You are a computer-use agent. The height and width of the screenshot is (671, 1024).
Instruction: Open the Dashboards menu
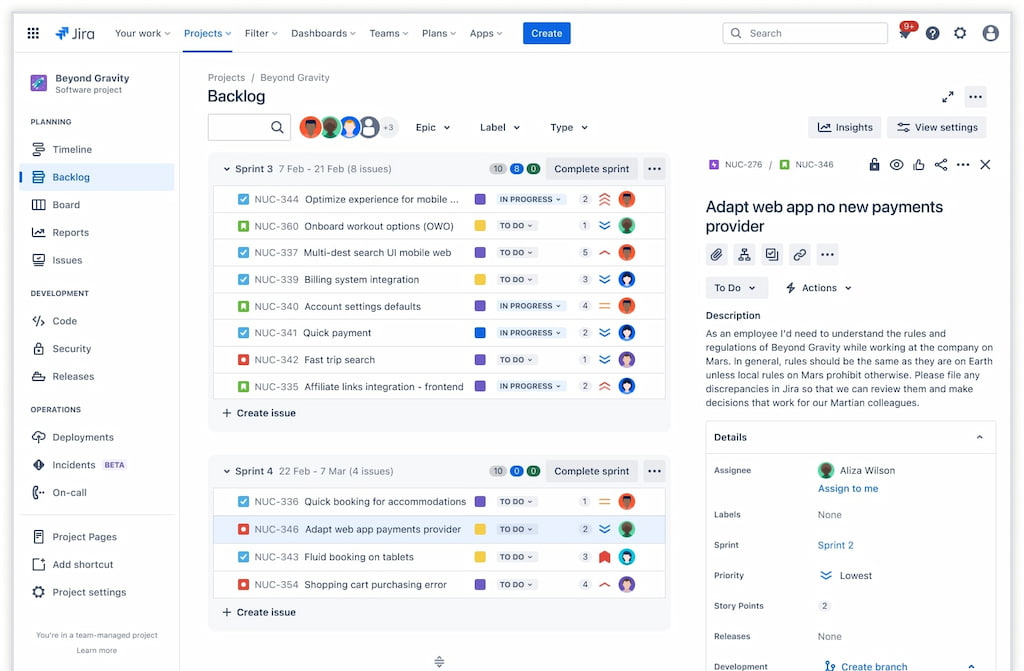323,32
